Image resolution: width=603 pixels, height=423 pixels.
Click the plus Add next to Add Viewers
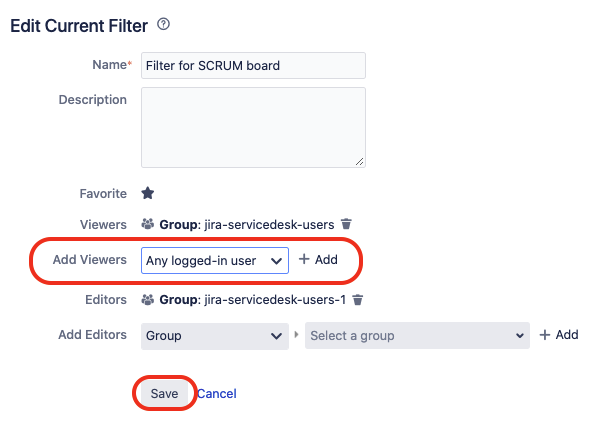[318, 260]
